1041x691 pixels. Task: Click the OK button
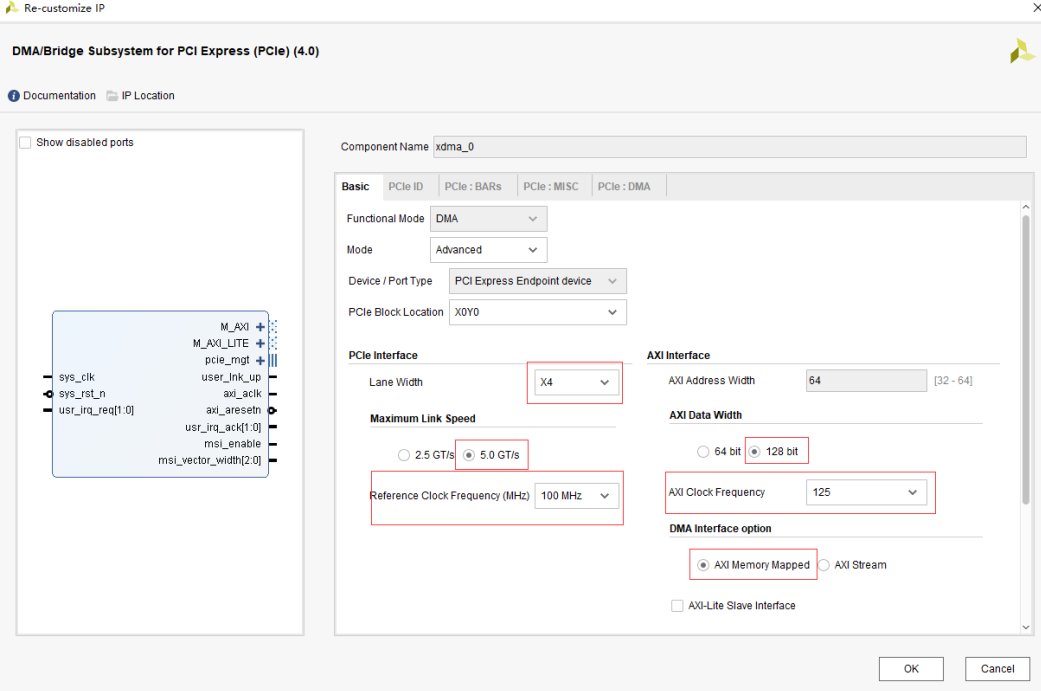pyautogui.click(x=910, y=669)
